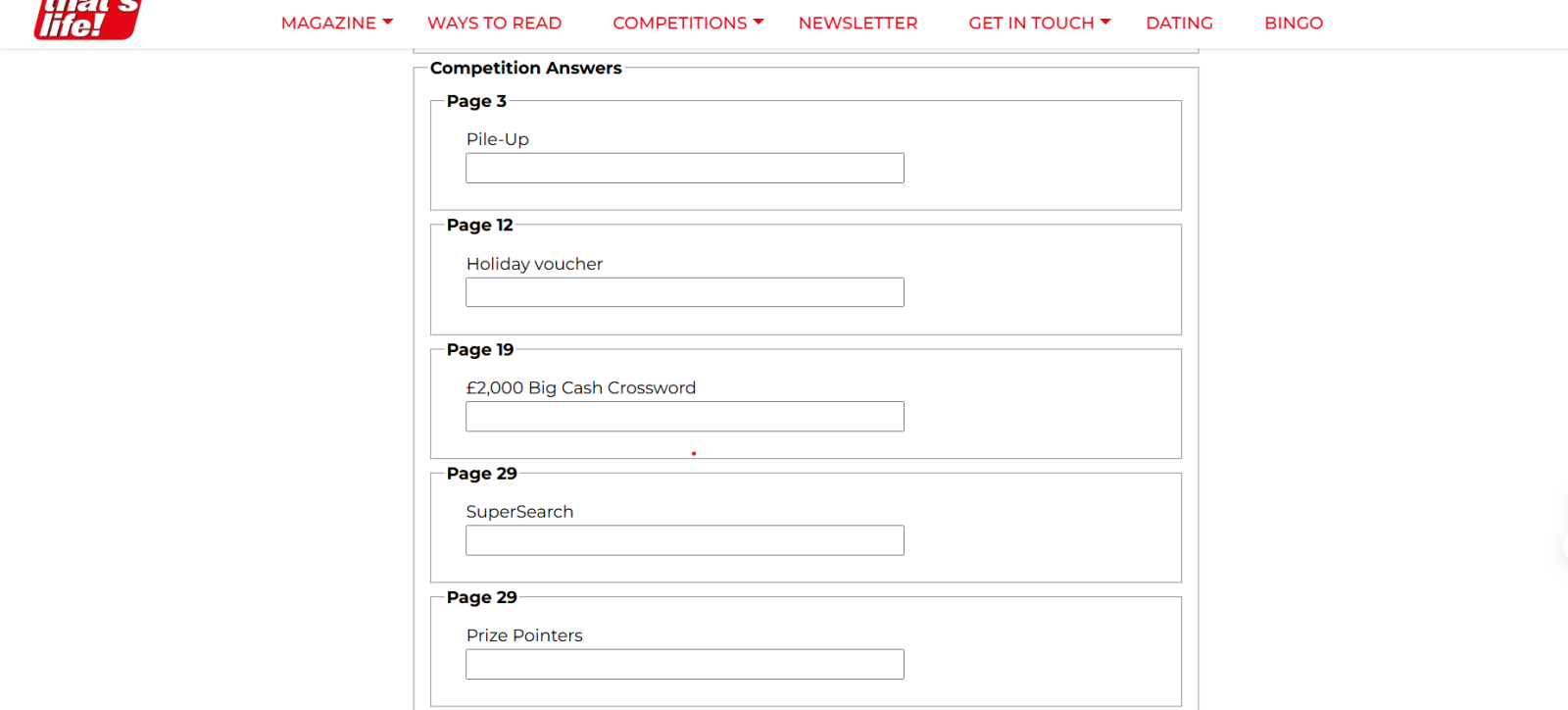This screenshot has width=1568, height=710.
Task: Select COMPETITIONS in the navigation bar
Action: pos(679,23)
